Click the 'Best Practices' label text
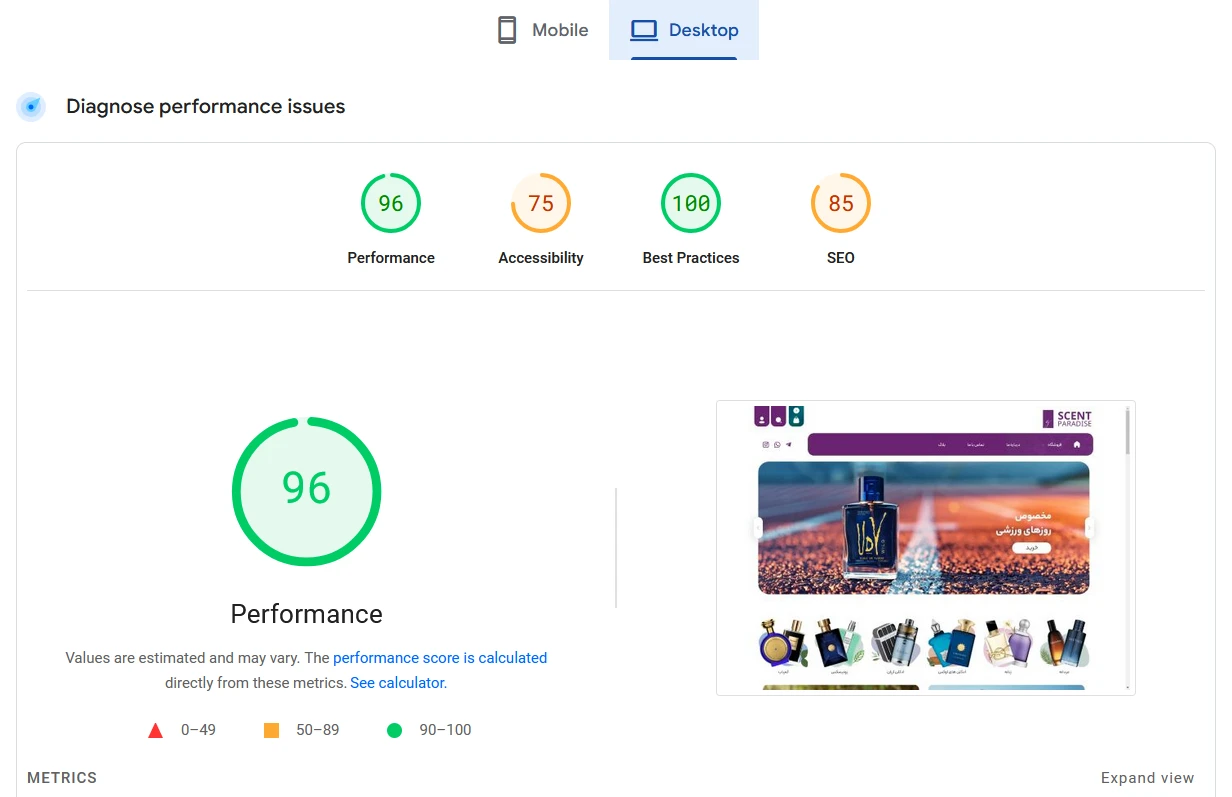Viewport: 1232px width, 797px height. (x=690, y=258)
